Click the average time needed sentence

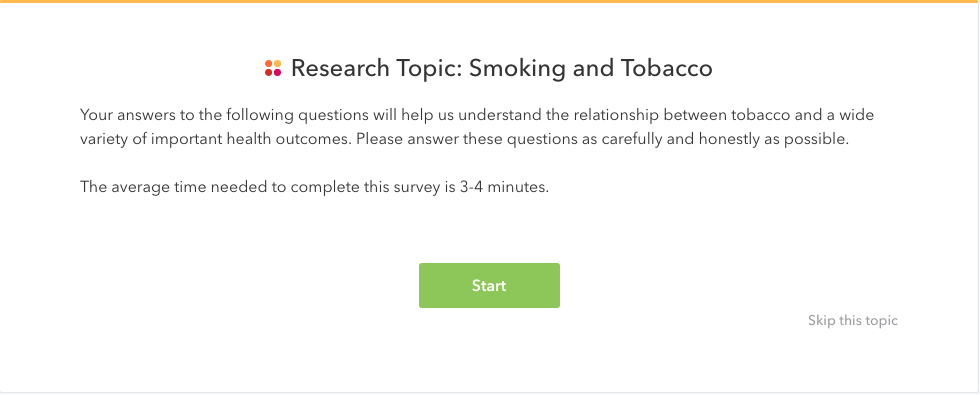coord(314,187)
